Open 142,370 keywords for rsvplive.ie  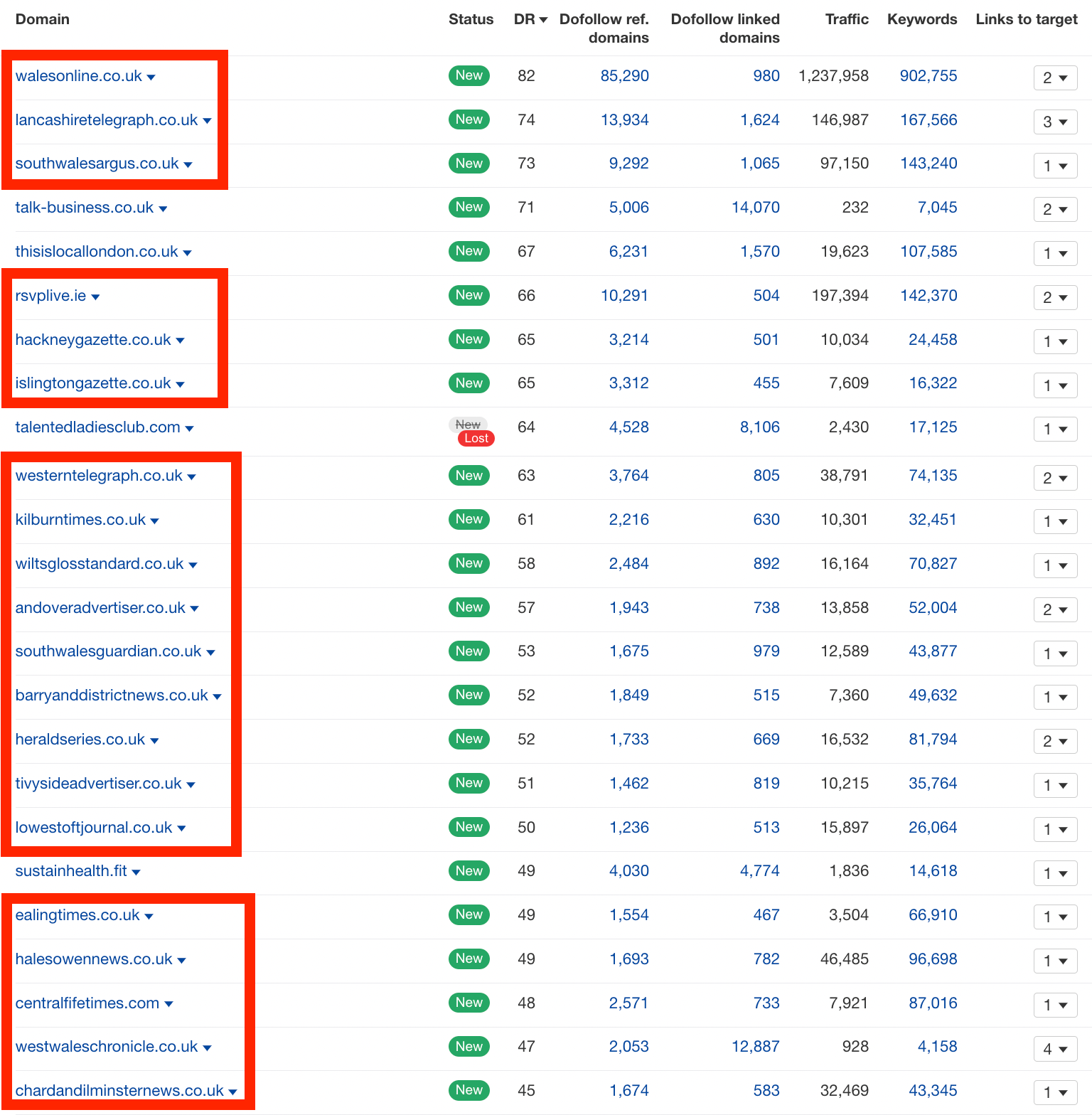[928, 296]
